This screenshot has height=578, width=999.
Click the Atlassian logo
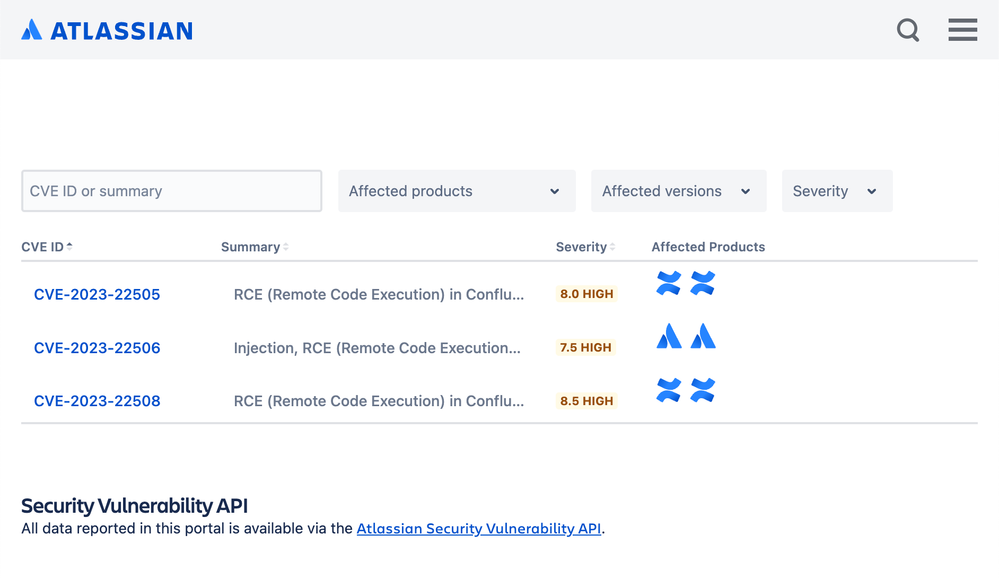(x=106, y=30)
